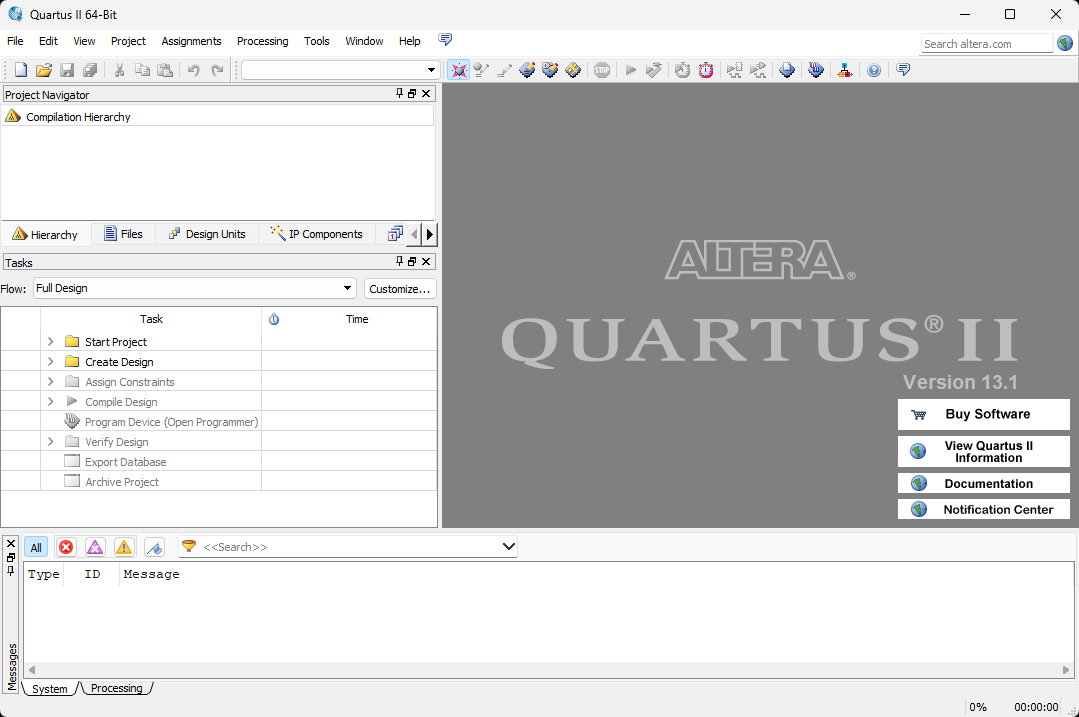Click the blue Help question-mark icon
This screenshot has width=1079, height=717.
click(874, 70)
